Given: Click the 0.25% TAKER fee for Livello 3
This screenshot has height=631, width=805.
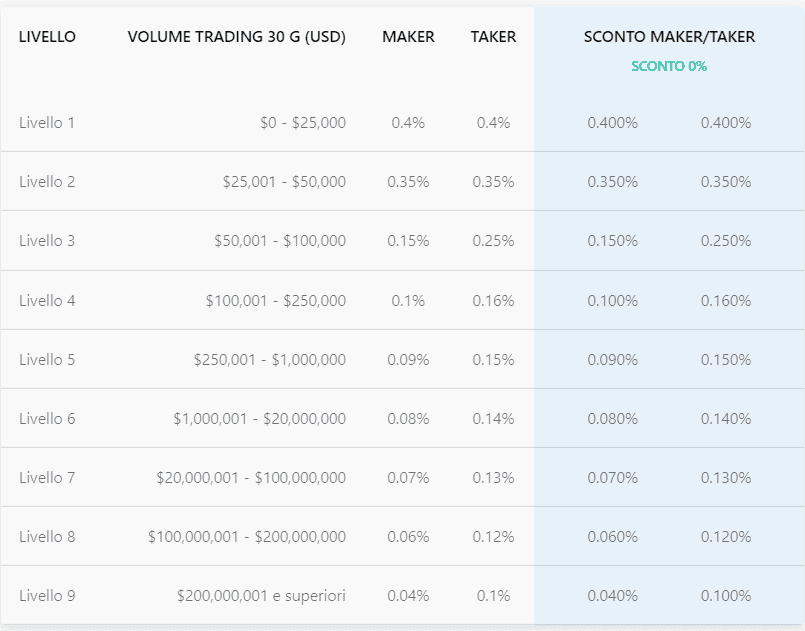Looking at the screenshot, I should [x=493, y=241].
